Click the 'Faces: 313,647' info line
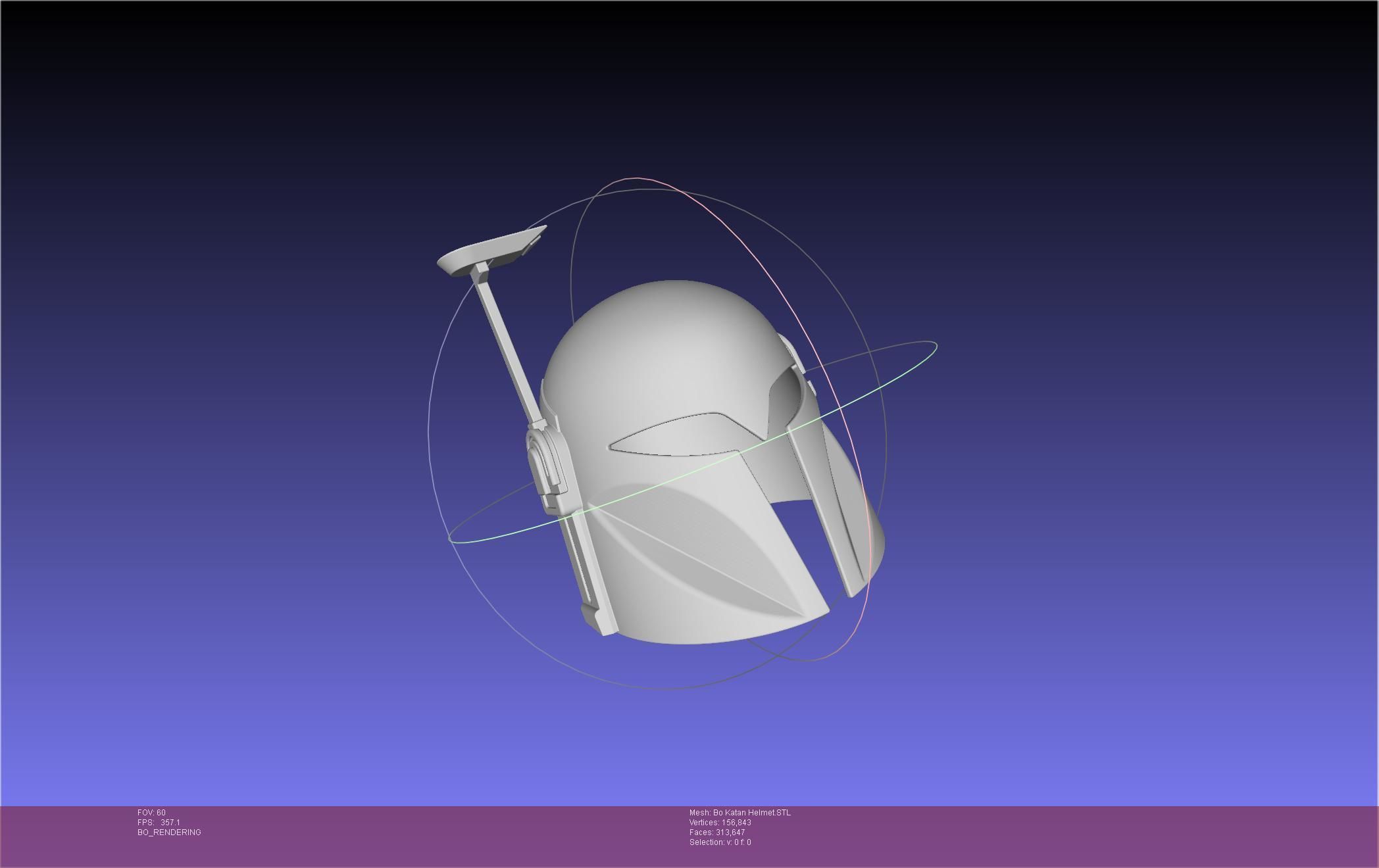The image size is (1379, 868). coord(717,832)
